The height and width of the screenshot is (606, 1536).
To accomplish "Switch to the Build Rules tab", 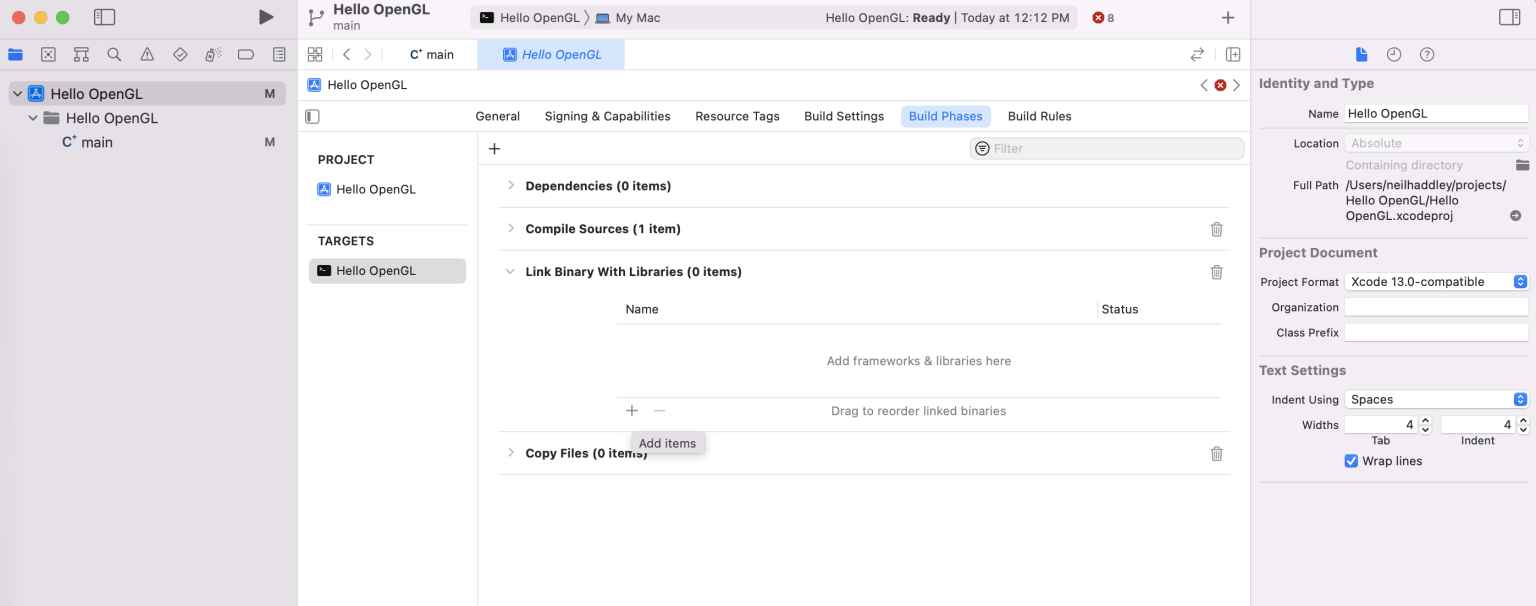I will 1040,116.
